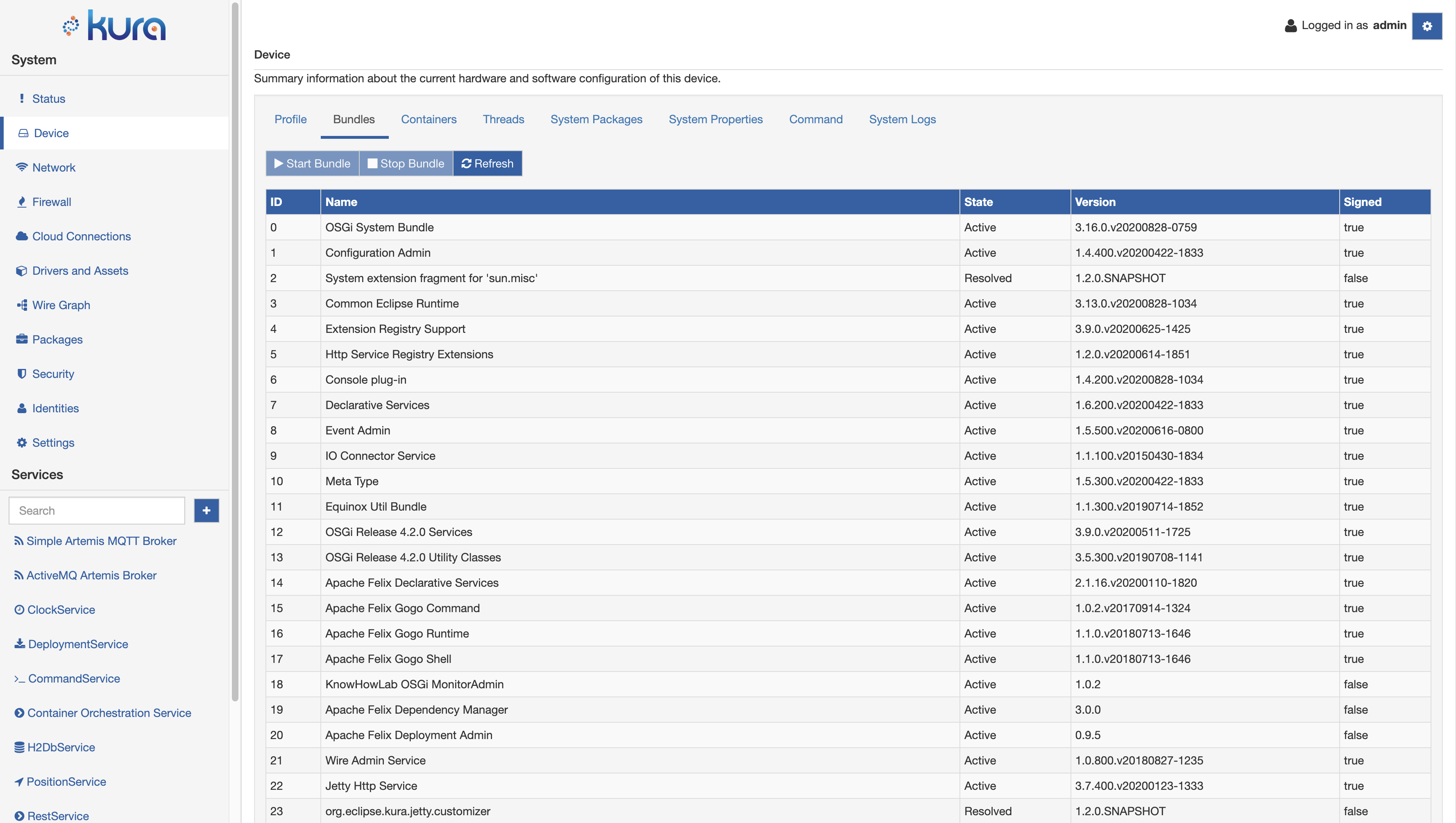Open the Cloud Connections panel
This screenshot has width=1456, height=823.
click(81, 236)
